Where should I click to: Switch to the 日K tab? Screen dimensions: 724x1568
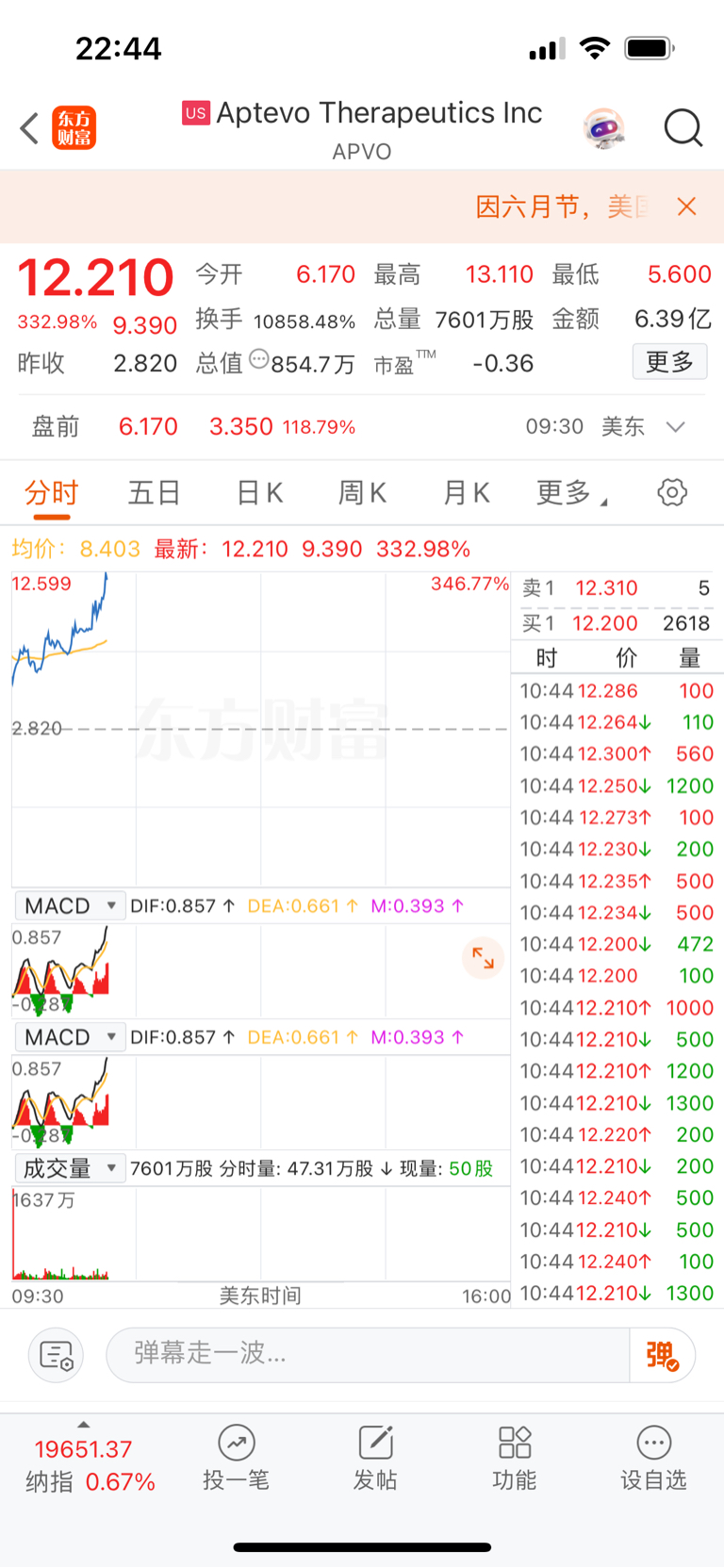coord(259,492)
